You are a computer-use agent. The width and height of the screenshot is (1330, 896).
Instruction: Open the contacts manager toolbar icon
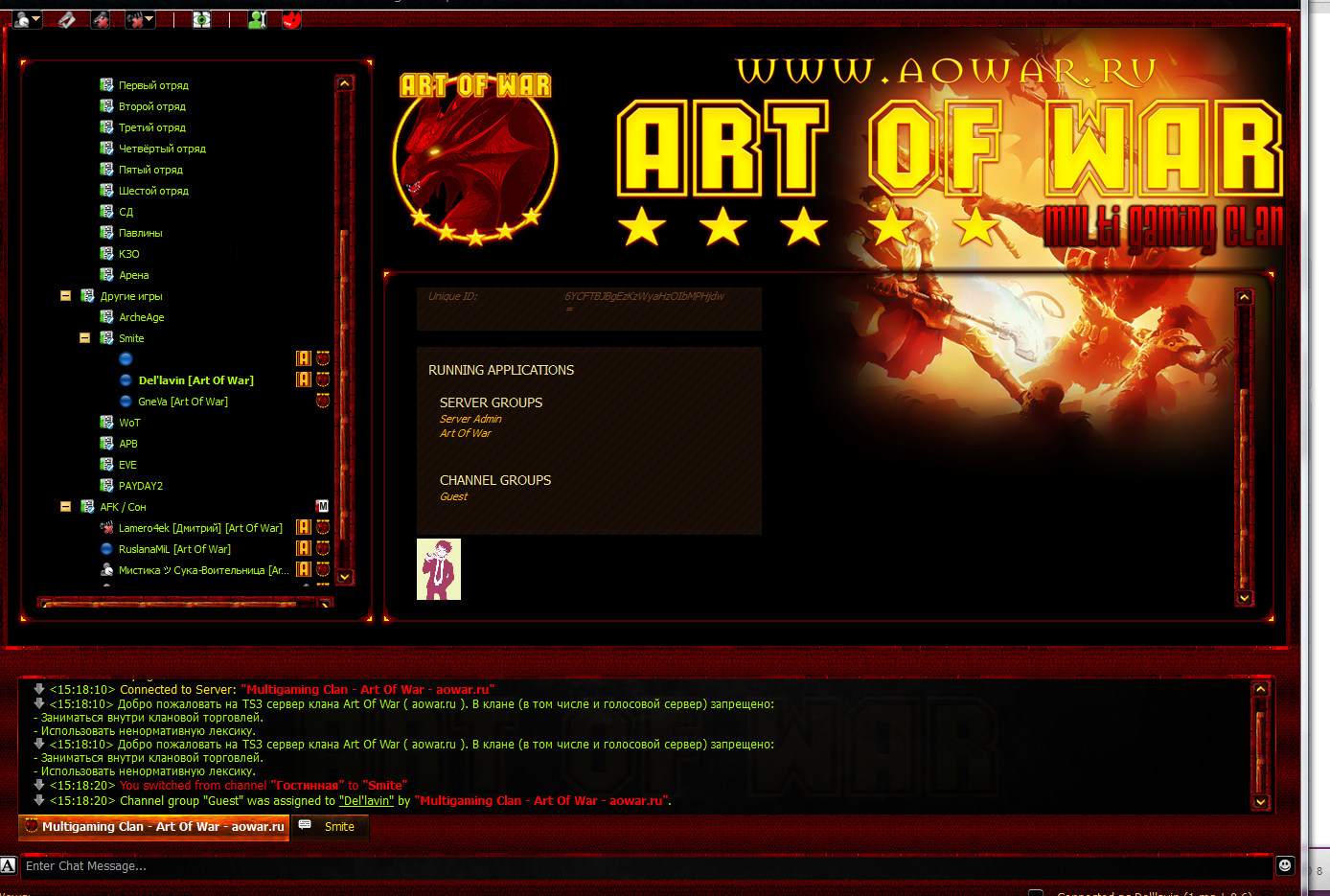click(x=257, y=19)
